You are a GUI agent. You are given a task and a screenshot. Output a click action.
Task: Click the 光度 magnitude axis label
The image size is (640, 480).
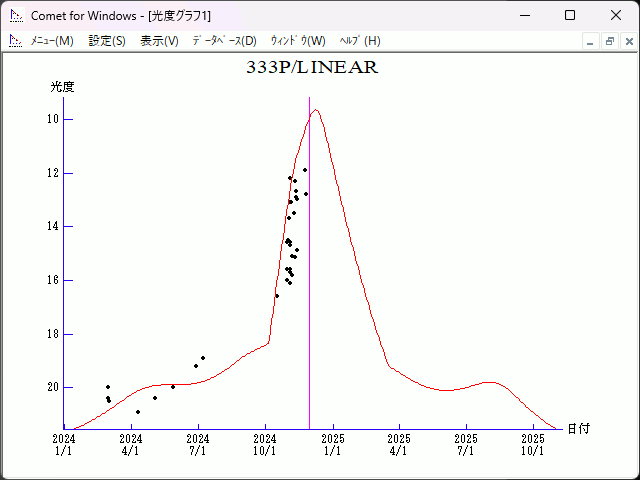(63, 87)
